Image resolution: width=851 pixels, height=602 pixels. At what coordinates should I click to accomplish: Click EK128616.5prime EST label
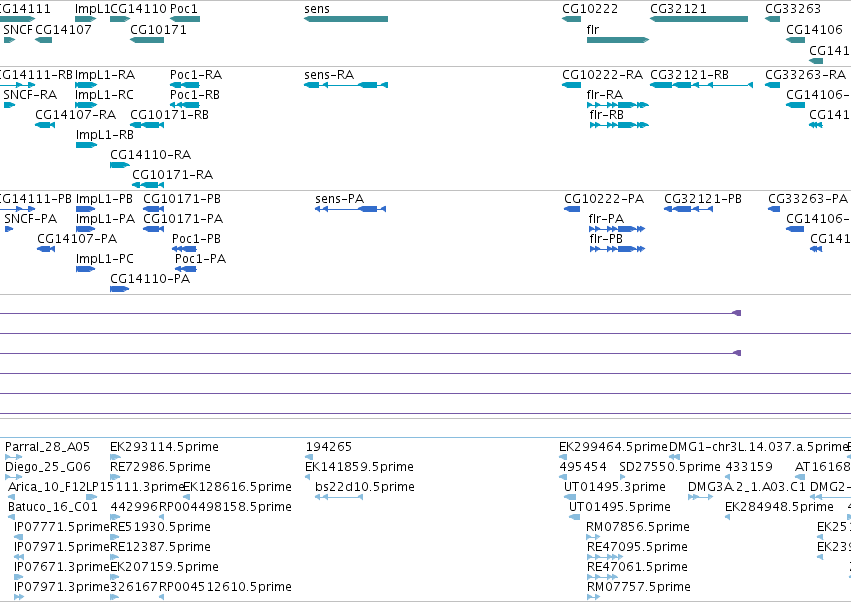click(238, 487)
